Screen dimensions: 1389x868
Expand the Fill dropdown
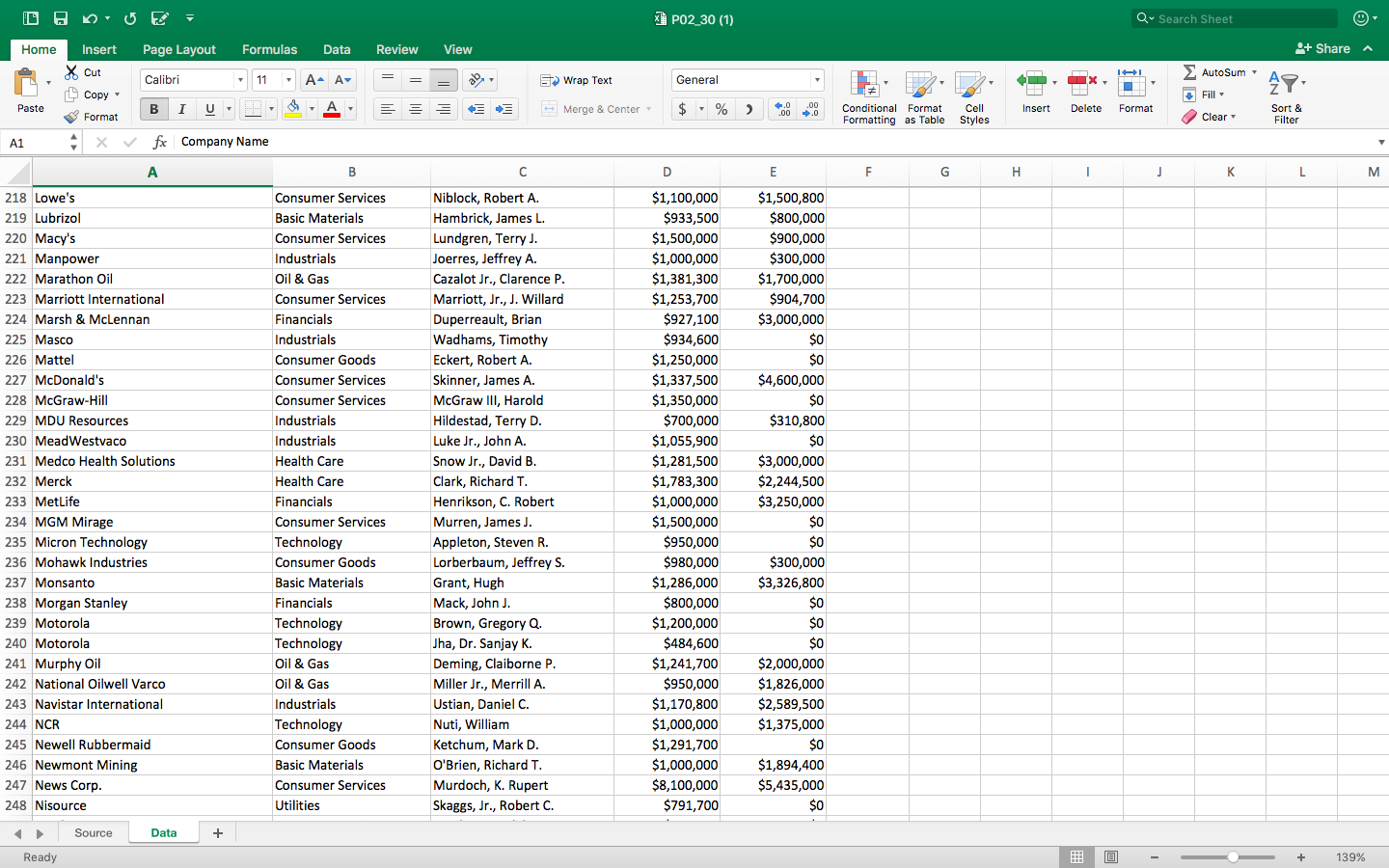coord(1221,95)
